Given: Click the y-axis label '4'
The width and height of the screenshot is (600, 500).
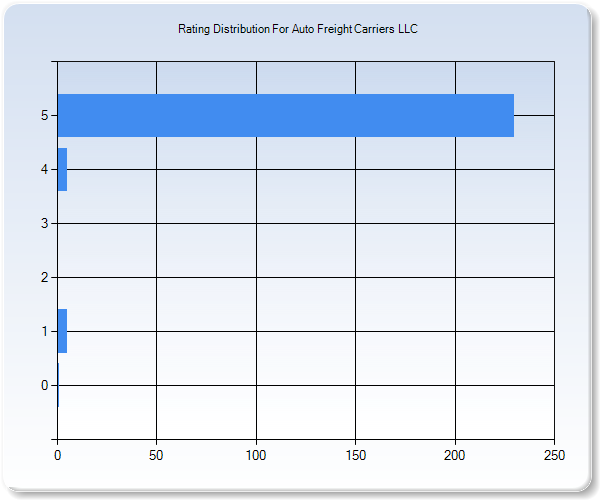Looking at the screenshot, I should tap(45, 169).
